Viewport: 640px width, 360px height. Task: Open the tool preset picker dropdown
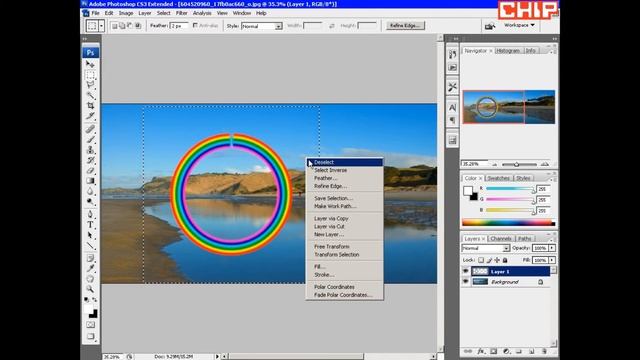101,26
